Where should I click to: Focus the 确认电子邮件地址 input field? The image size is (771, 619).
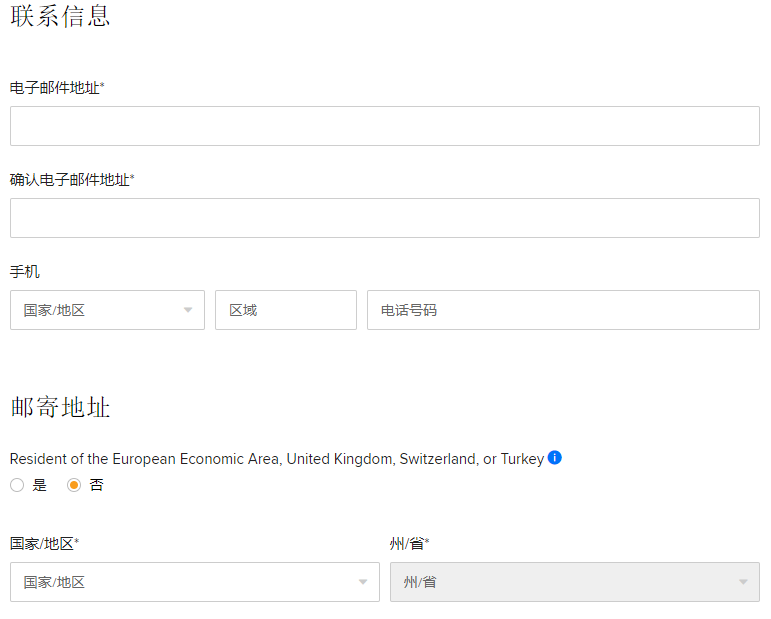pos(385,218)
